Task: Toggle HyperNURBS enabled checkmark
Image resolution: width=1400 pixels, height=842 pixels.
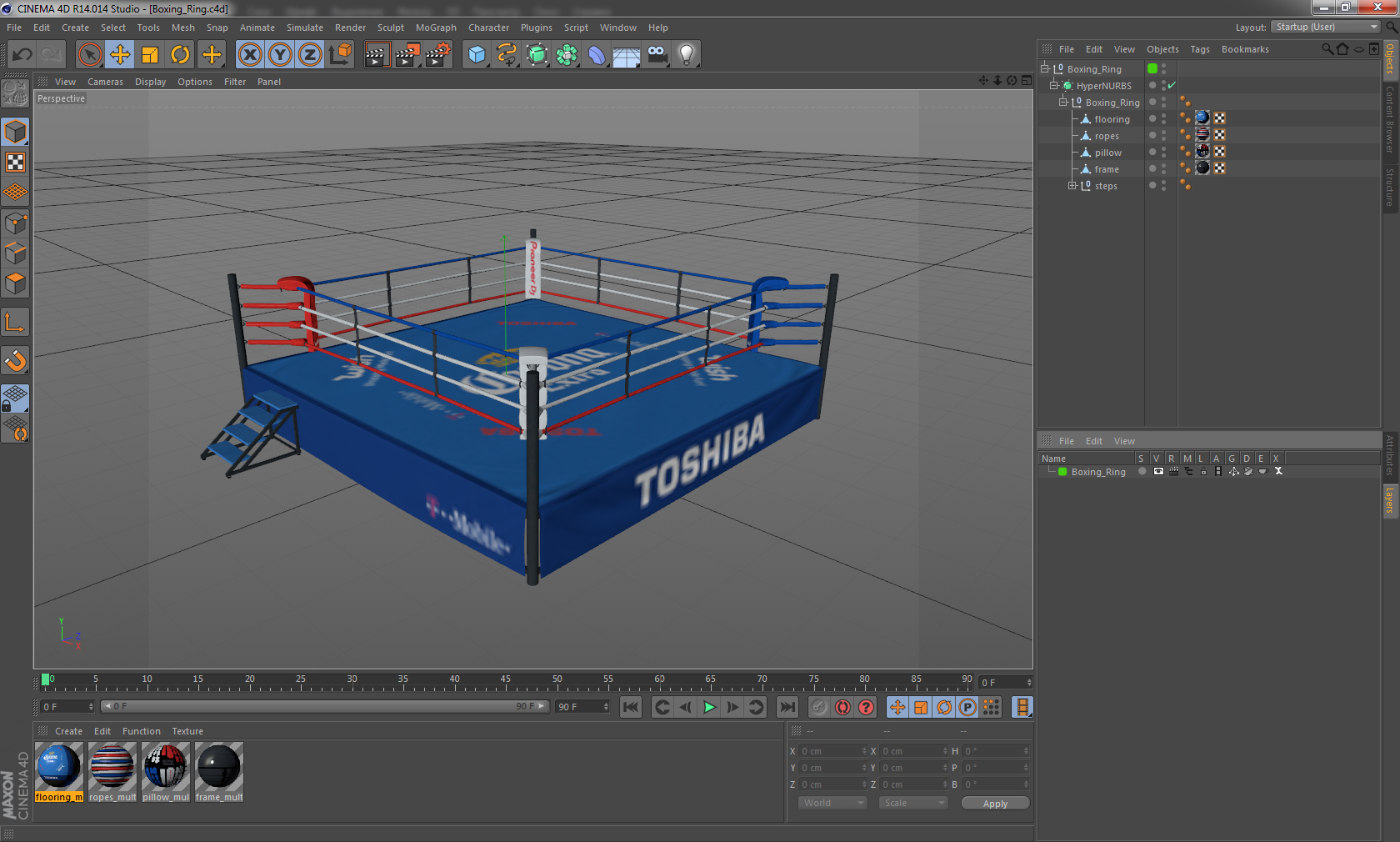Action: [1172, 85]
